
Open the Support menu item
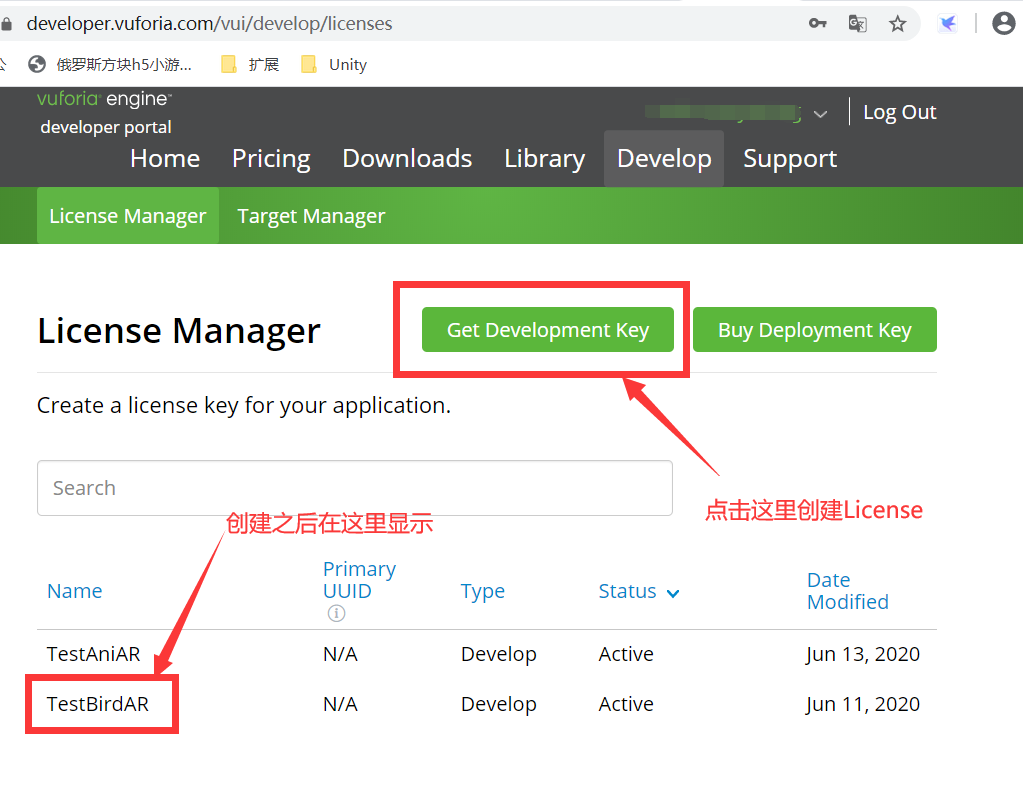[x=790, y=159]
